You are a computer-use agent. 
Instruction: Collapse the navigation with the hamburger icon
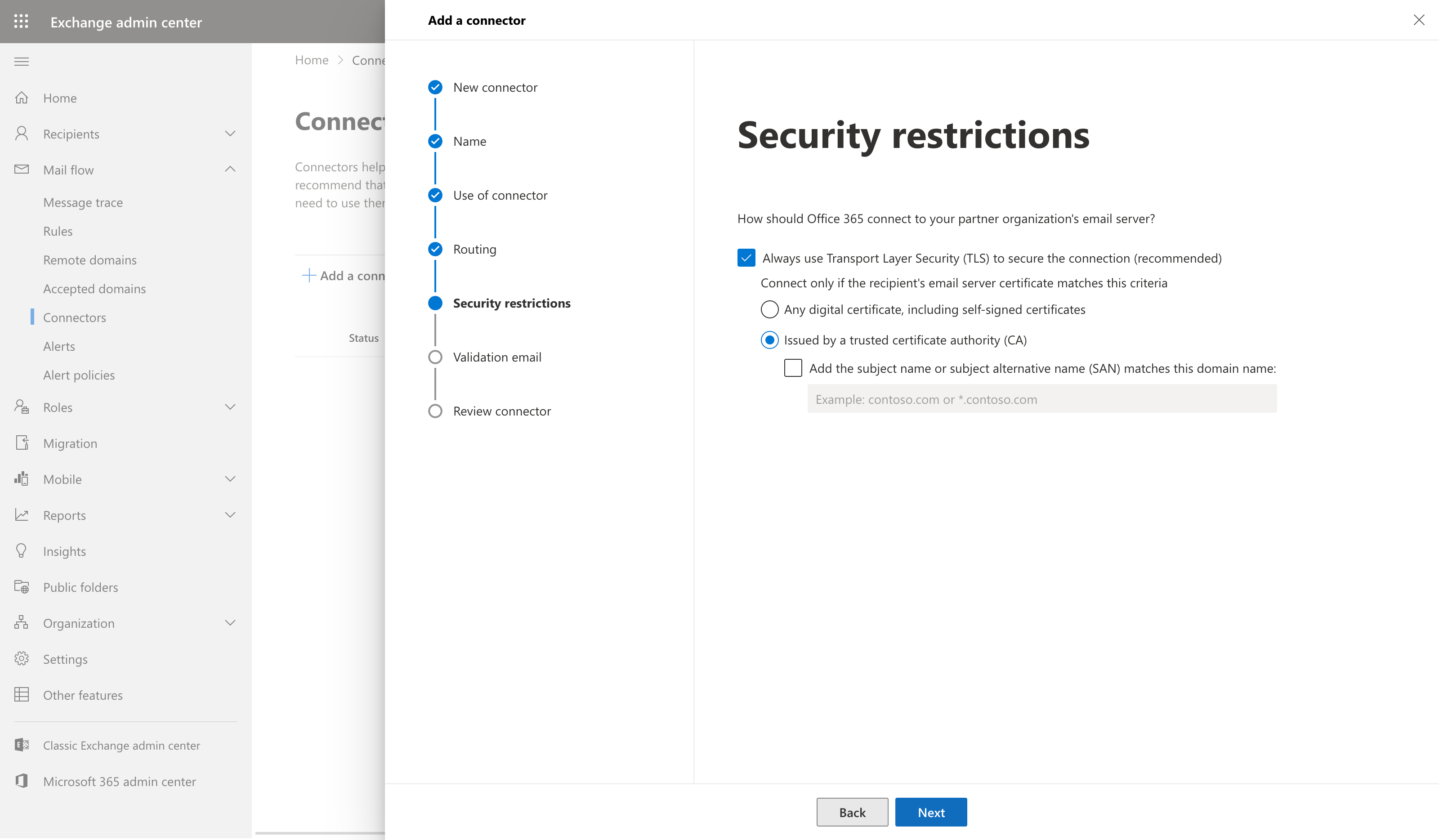point(21,61)
